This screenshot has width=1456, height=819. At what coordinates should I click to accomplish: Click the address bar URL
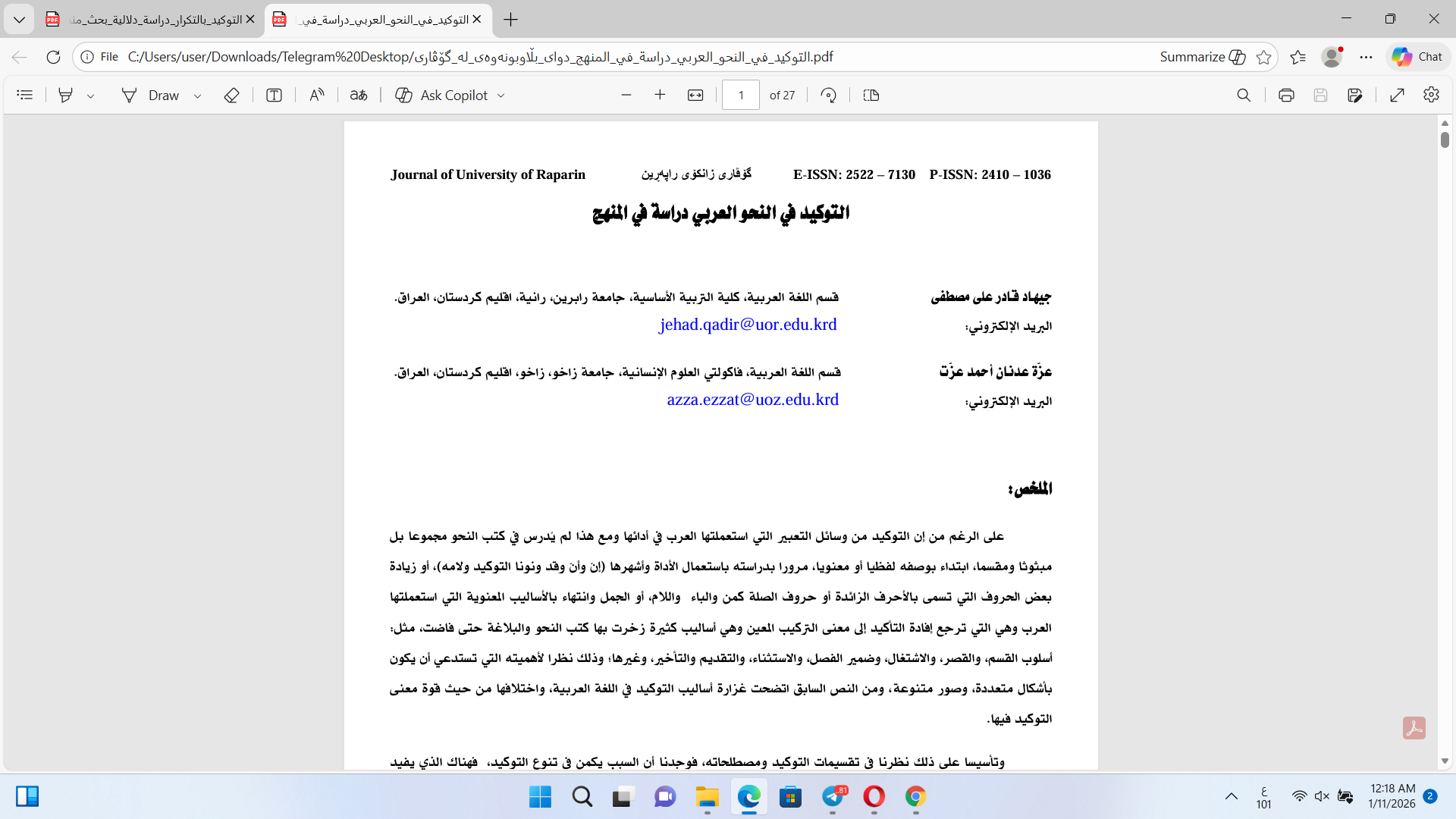point(481,57)
